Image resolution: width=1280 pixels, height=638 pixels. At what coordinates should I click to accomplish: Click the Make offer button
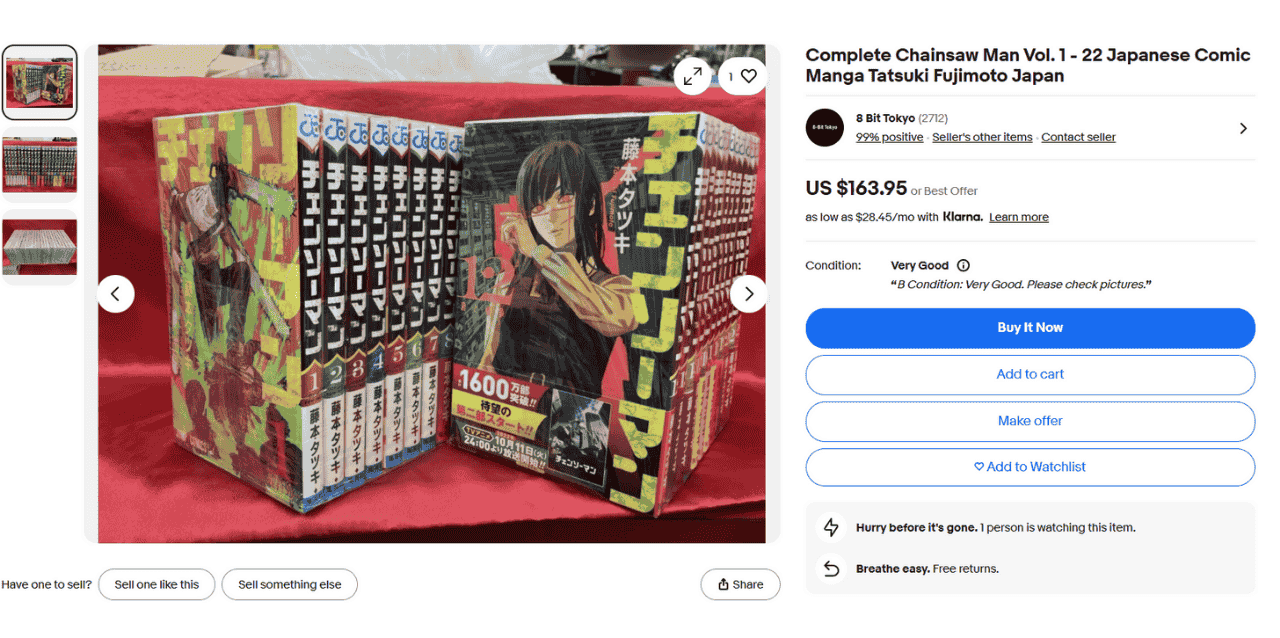[x=1030, y=421]
